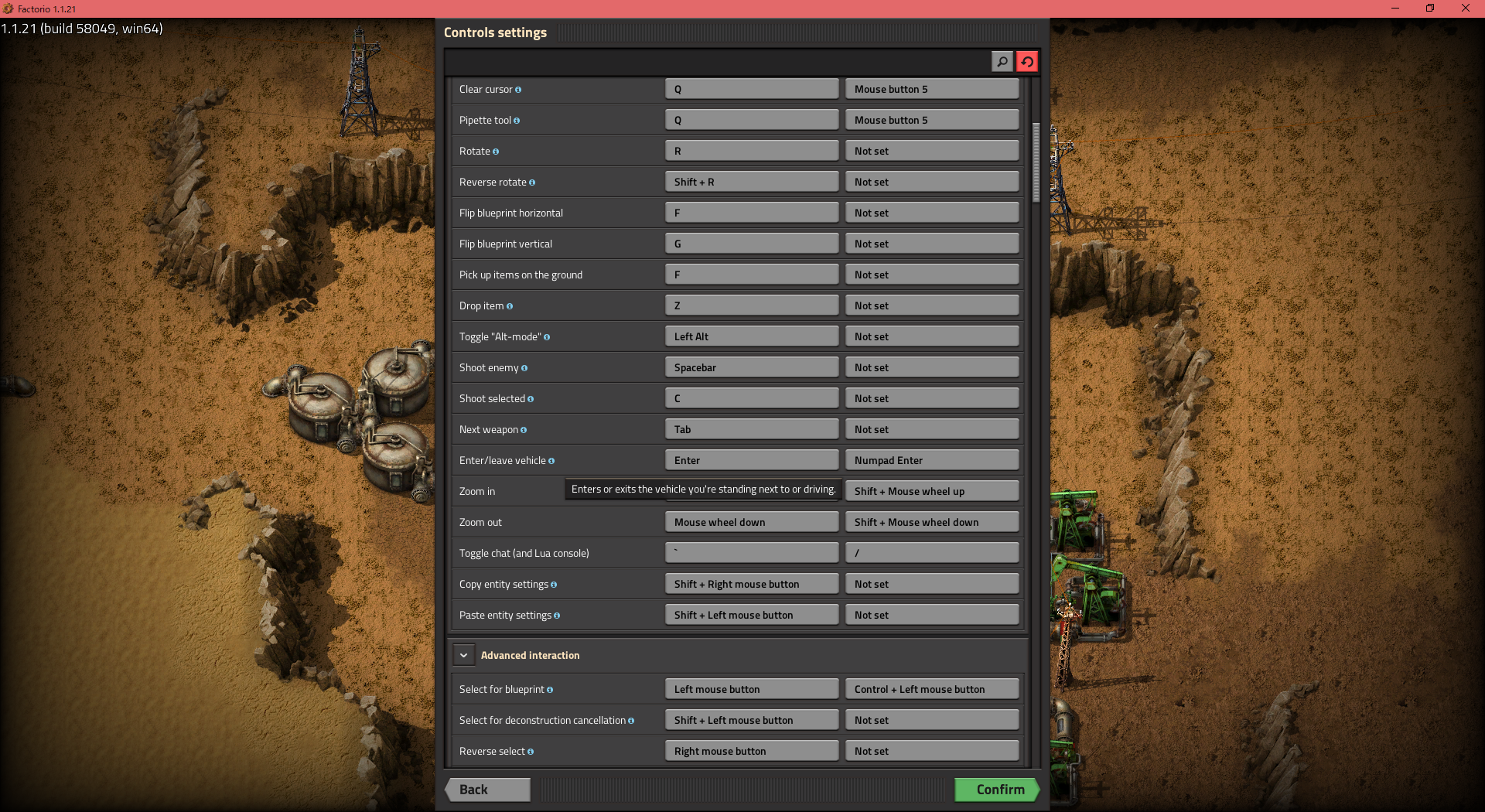Change Zoom out Mouse wheel down binding

[751, 522]
